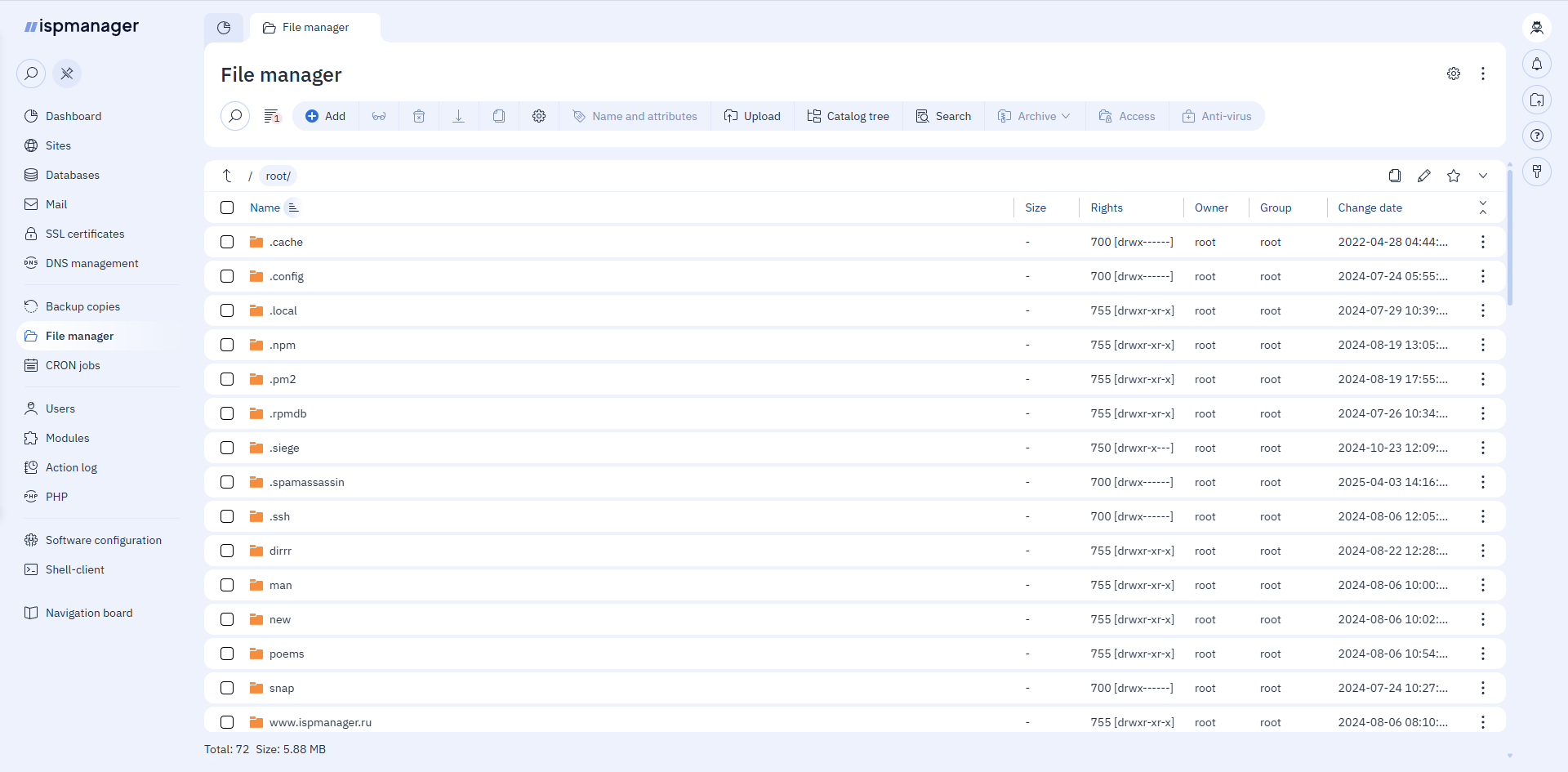Open Backup copies in sidebar

pos(82,306)
